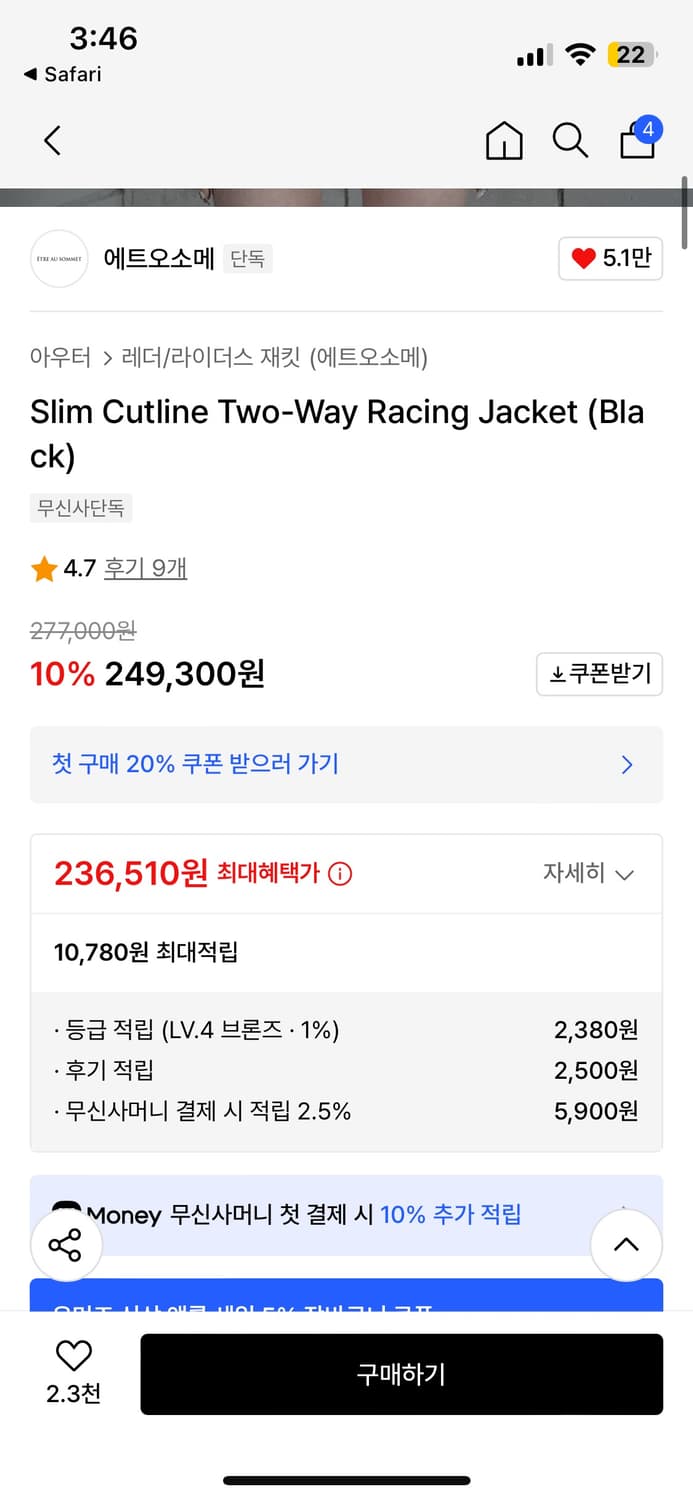This screenshot has width=693, height=1500.
Task: Open the 아우터 category breadcrumb
Action: click(61, 357)
